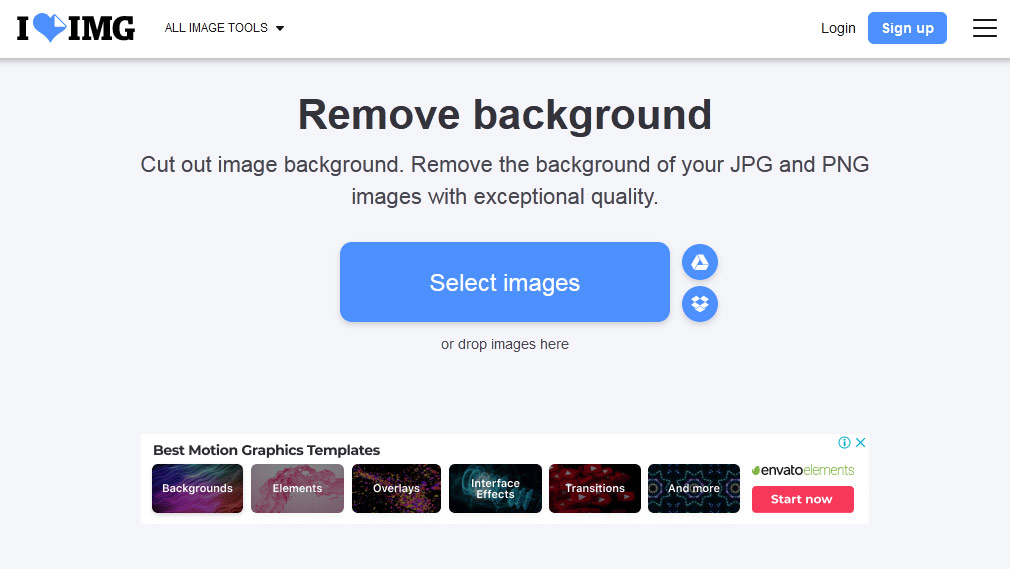
Task: Click the Start now button
Action: point(803,499)
